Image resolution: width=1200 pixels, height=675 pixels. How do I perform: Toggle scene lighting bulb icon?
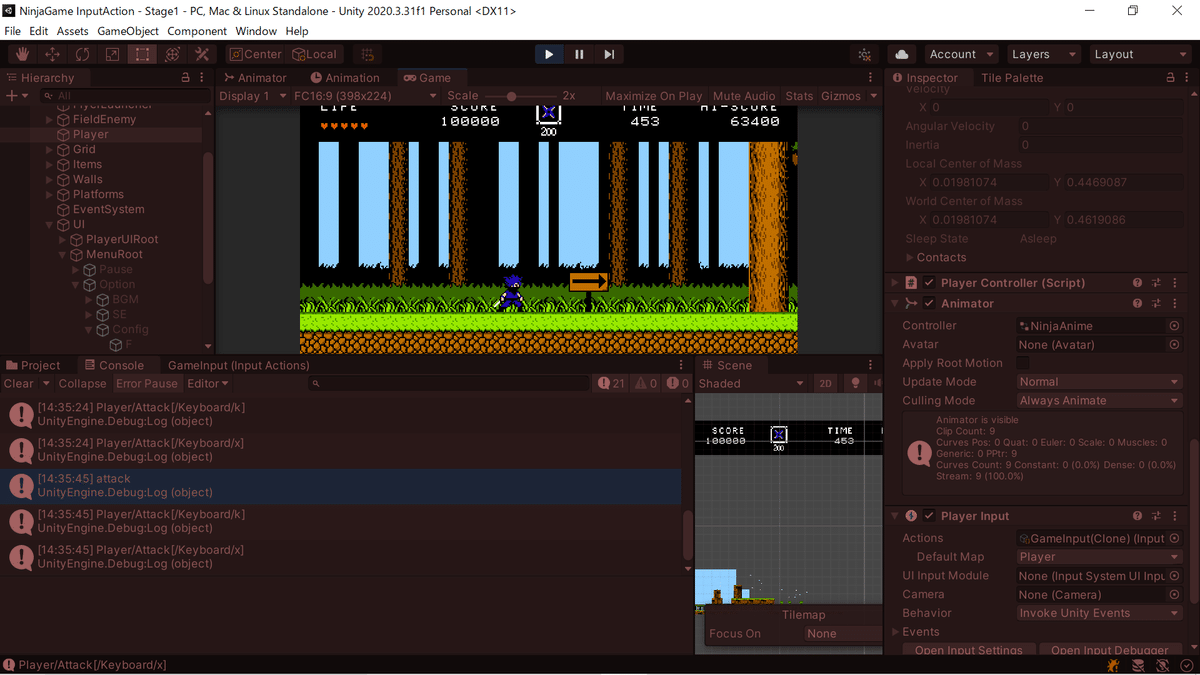click(855, 383)
